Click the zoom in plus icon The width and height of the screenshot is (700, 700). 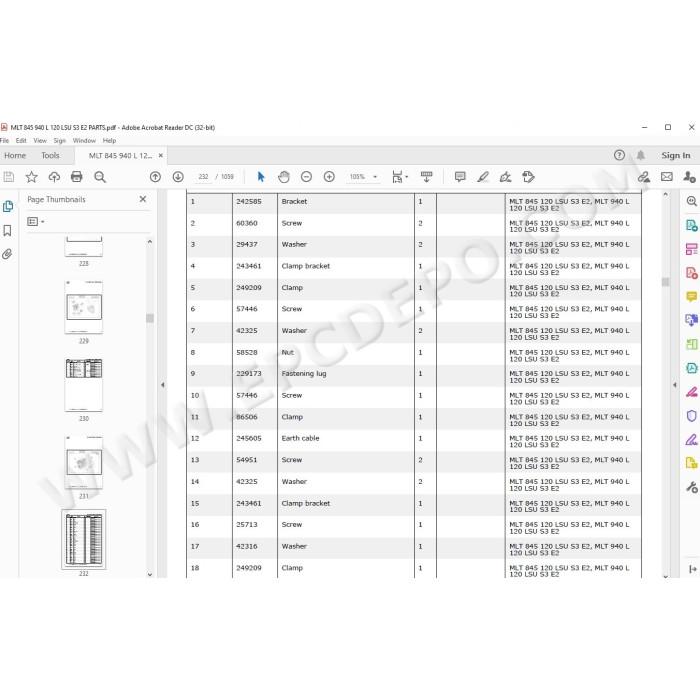coord(329,177)
